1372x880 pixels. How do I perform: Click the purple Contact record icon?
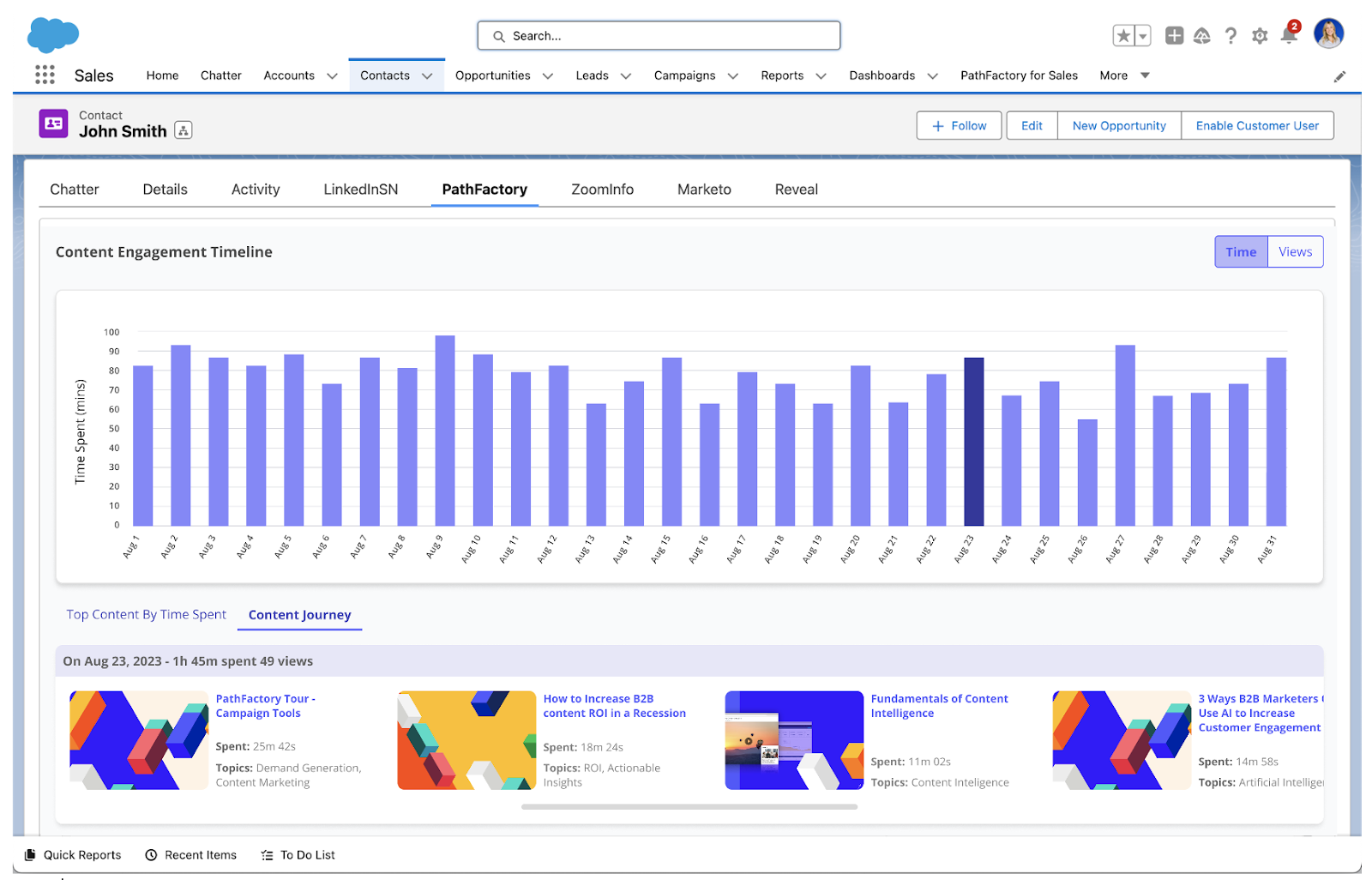pyautogui.click(x=54, y=124)
